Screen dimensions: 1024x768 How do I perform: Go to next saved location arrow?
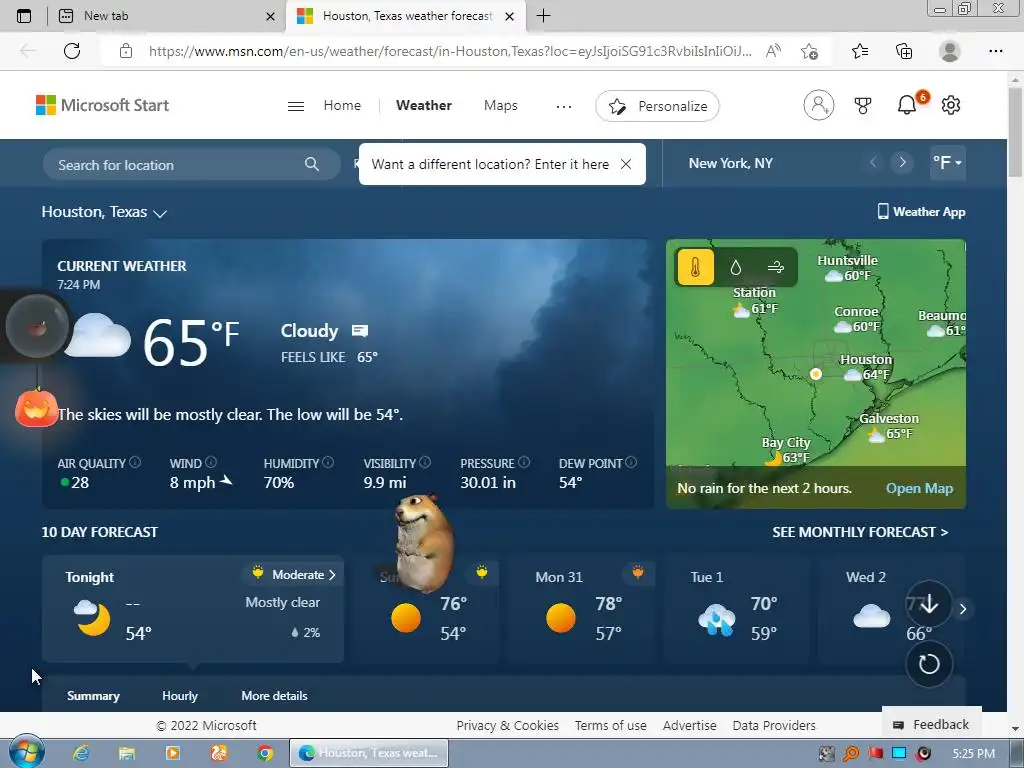(903, 162)
